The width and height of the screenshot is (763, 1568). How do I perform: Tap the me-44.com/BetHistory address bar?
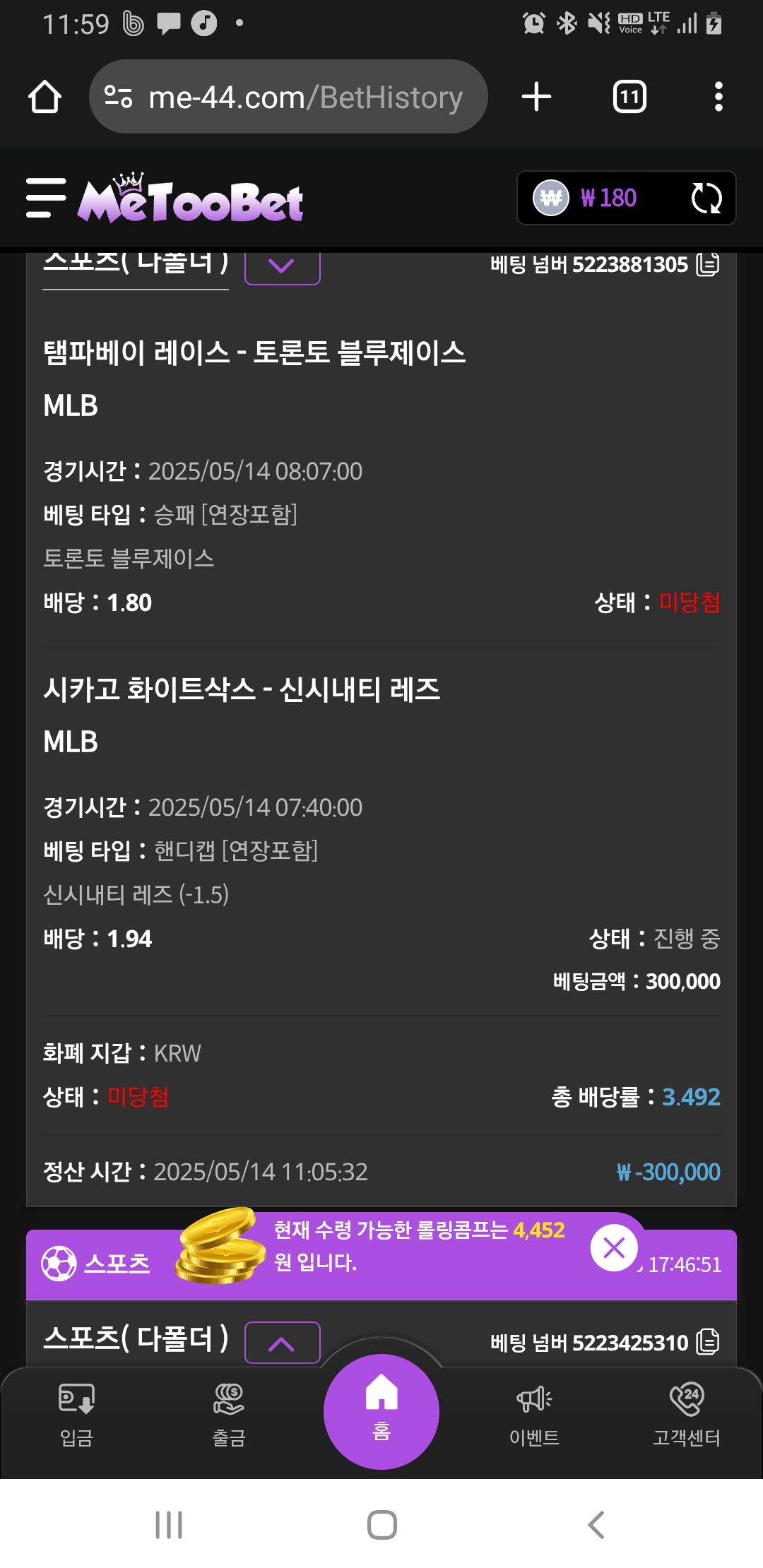point(288,97)
